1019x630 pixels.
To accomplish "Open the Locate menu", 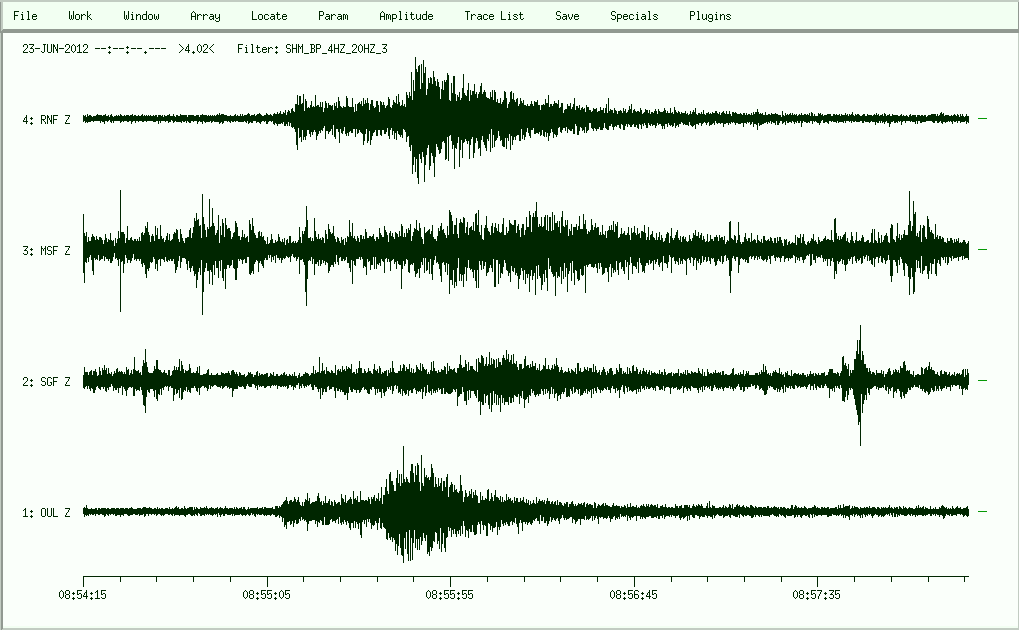I will (269, 16).
